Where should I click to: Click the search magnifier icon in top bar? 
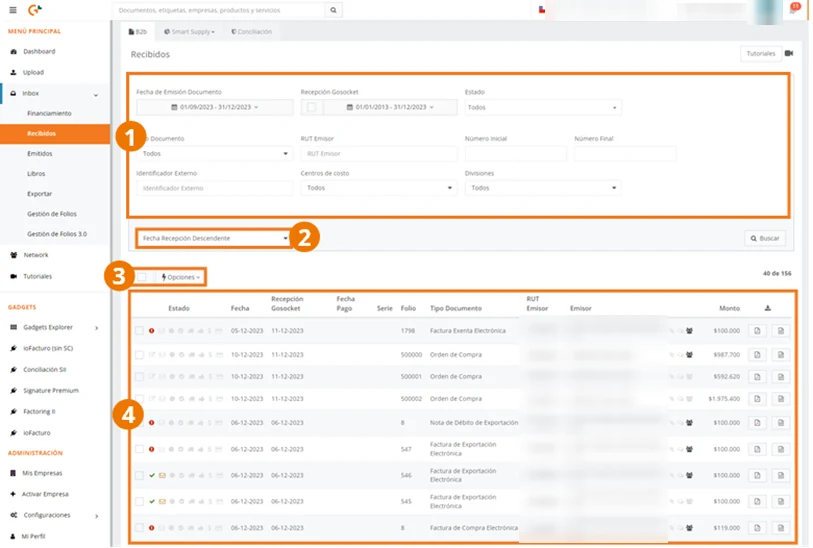pyautogui.click(x=333, y=10)
